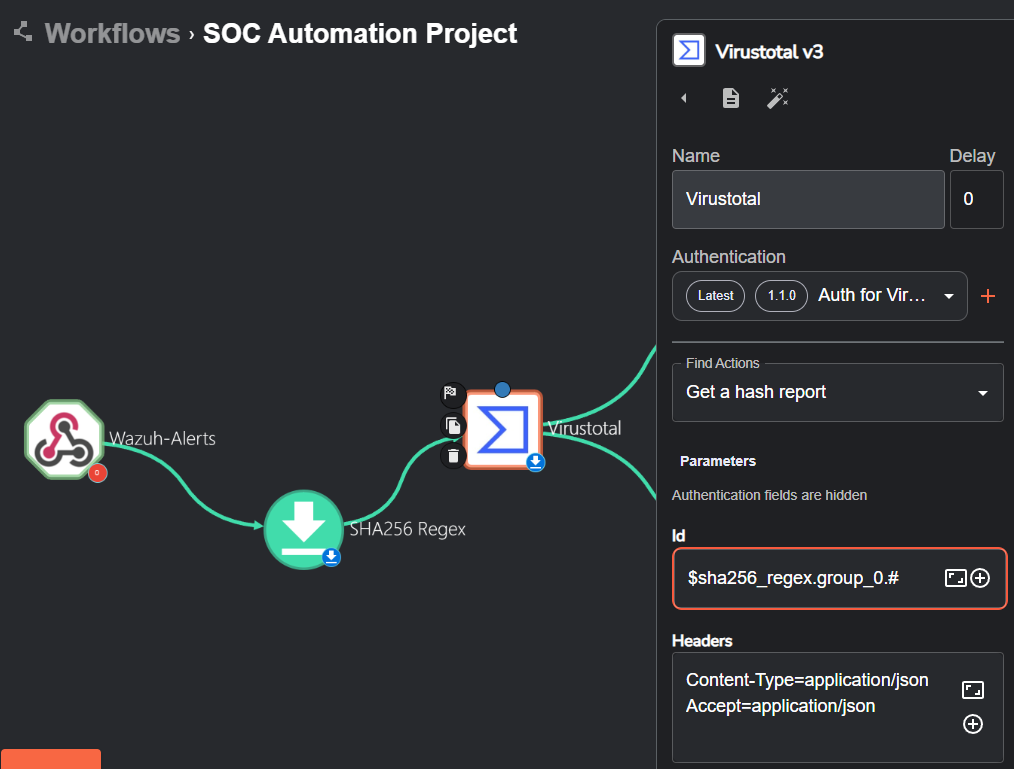This screenshot has height=769, width=1014.
Task: Click the Workflows tree icon in breadcrumb
Action: point(23,32)
